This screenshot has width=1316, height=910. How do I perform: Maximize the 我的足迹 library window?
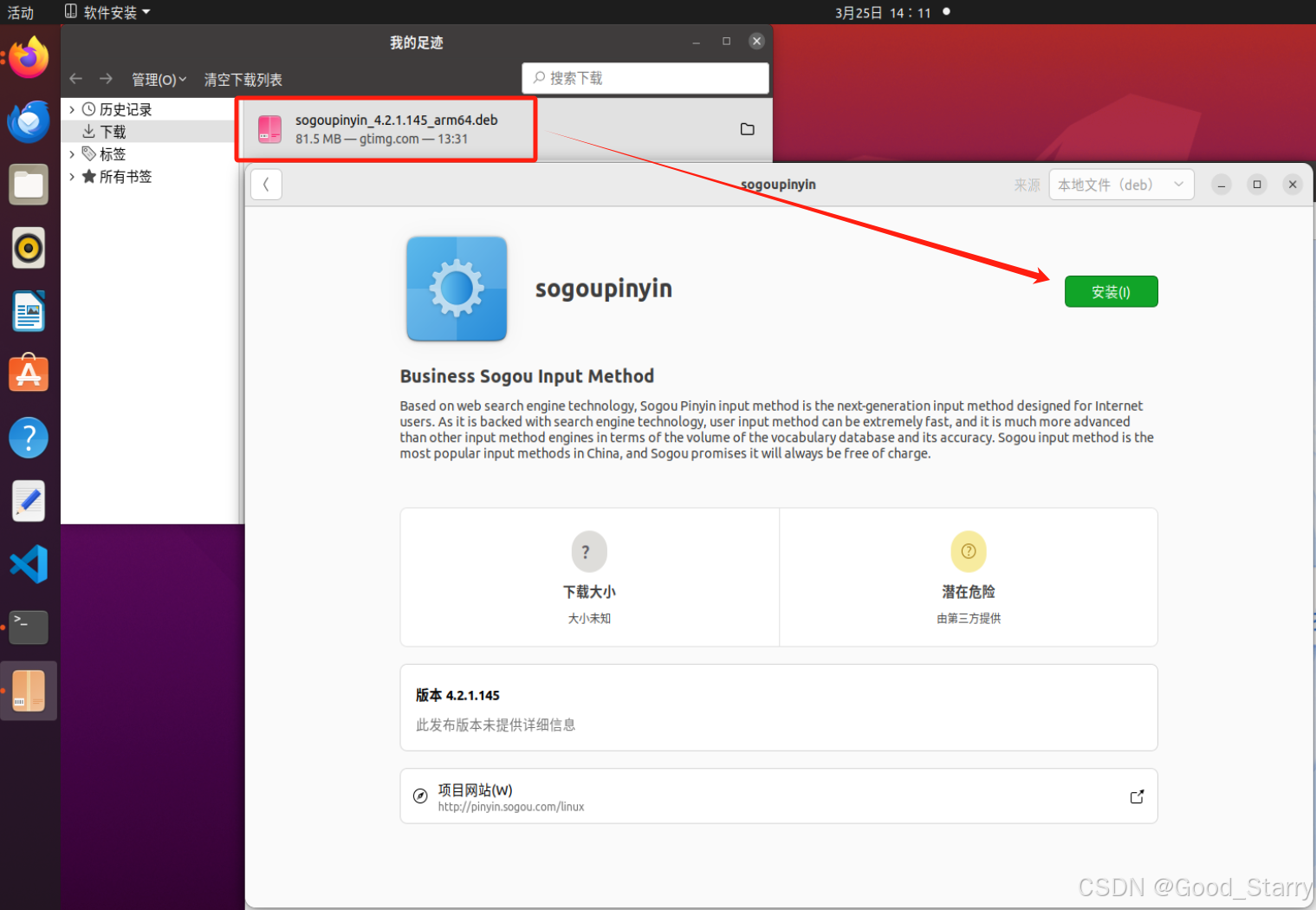point(726,42)
